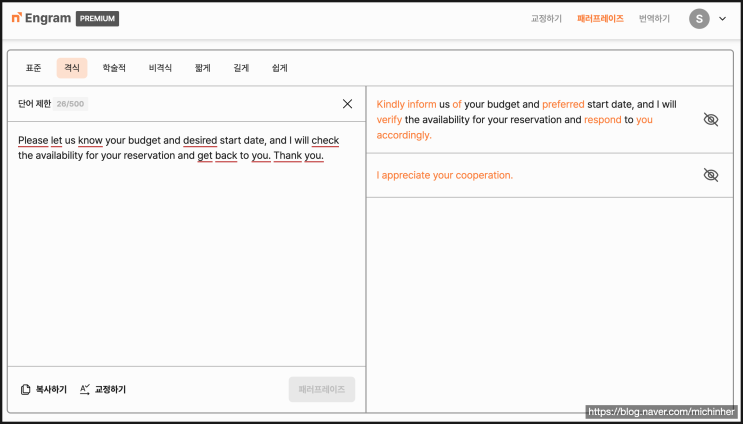Select the 학술적 style tab

114,68
